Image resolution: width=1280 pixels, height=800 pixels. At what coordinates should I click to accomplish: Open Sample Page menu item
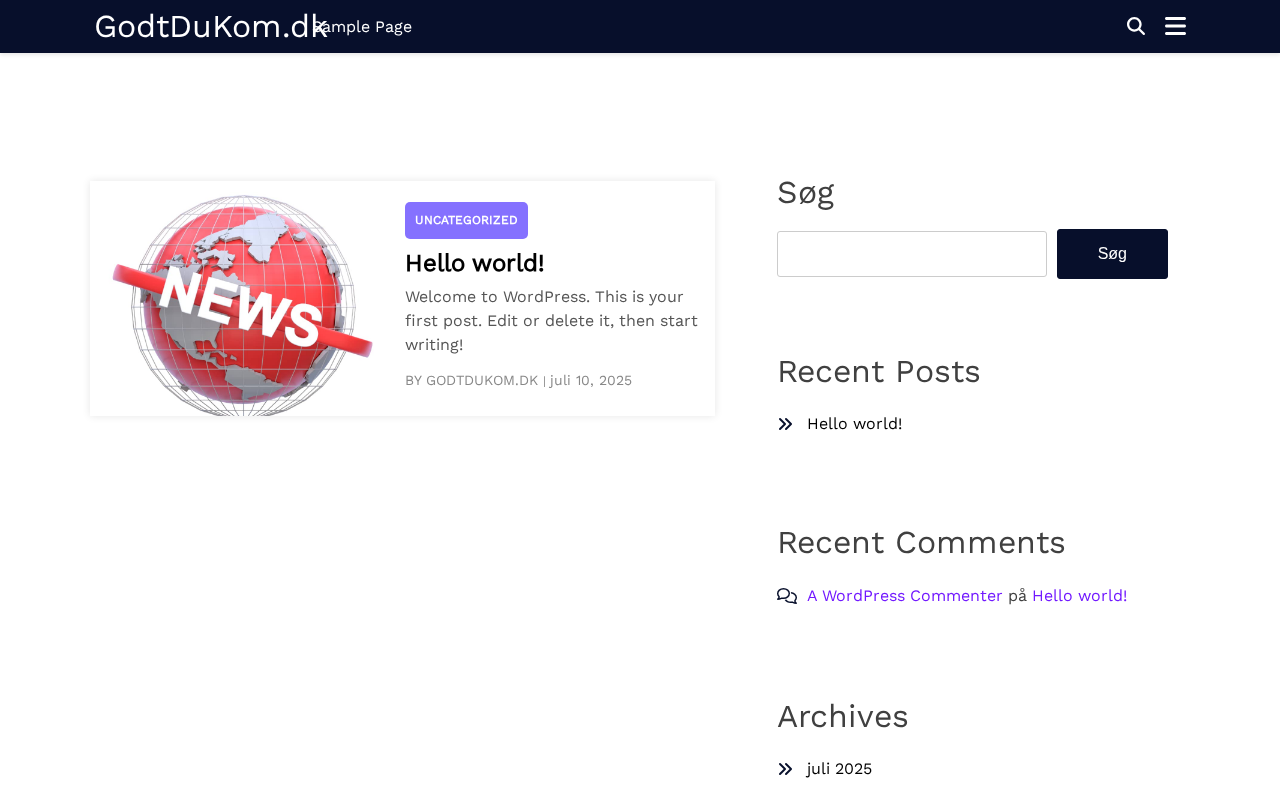tap(364, 27)
